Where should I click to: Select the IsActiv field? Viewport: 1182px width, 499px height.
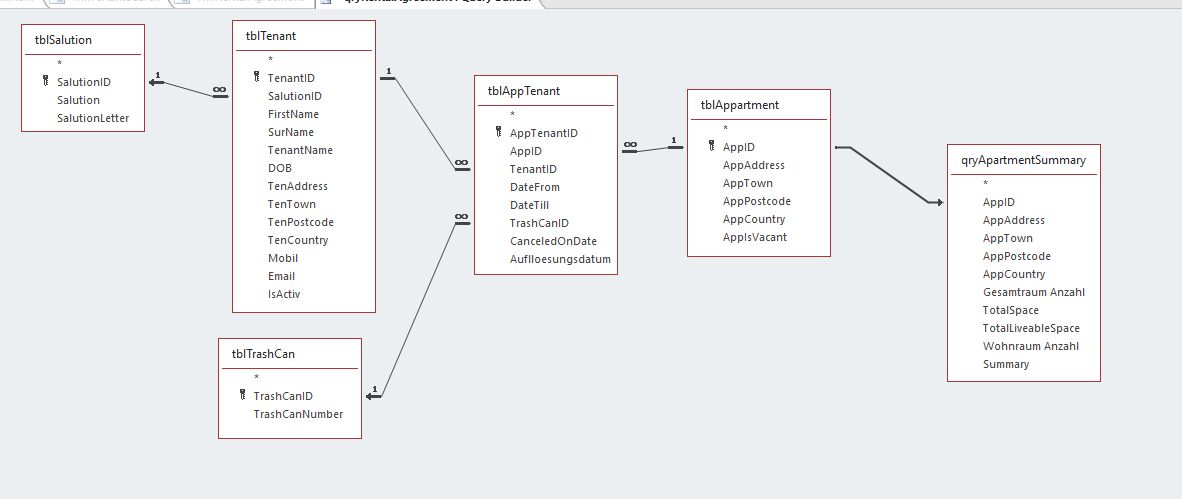[x=283, y=294]
